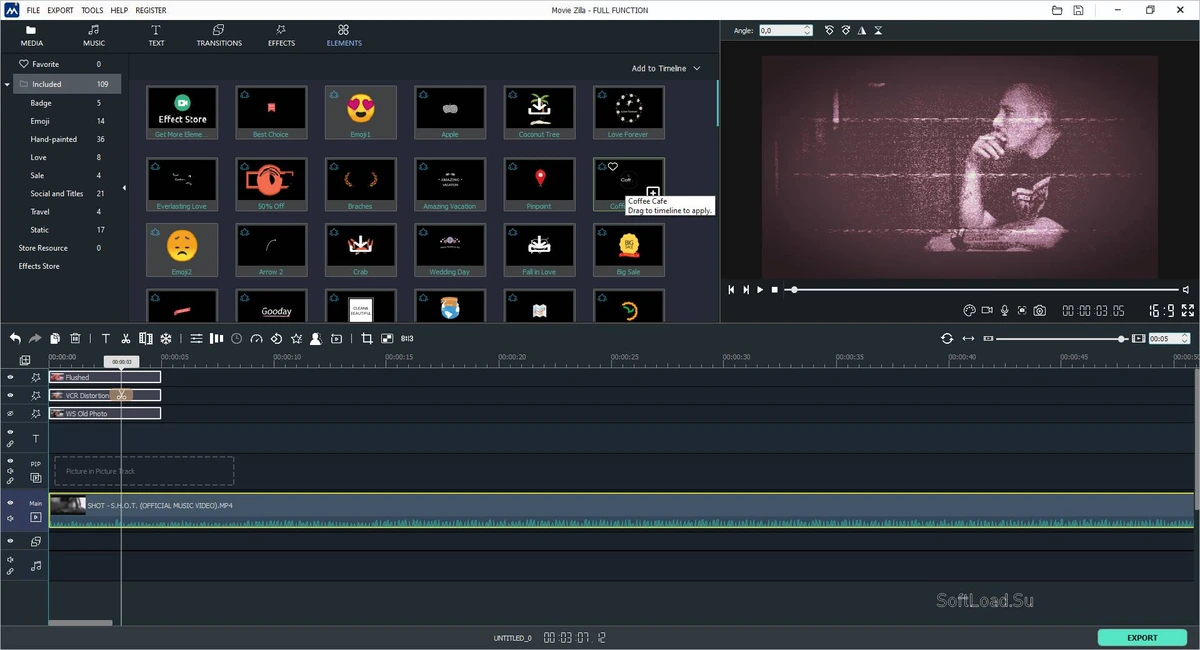Open the Add to Timeline dropdown

click(666, 68)
